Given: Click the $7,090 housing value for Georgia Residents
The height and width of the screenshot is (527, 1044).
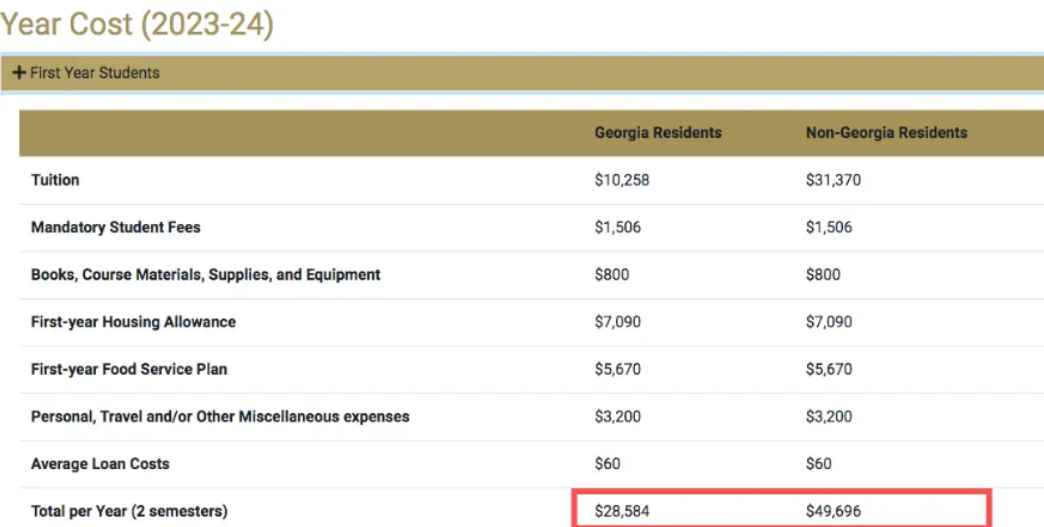Looking at the screenshot, I should coord(617,322).
